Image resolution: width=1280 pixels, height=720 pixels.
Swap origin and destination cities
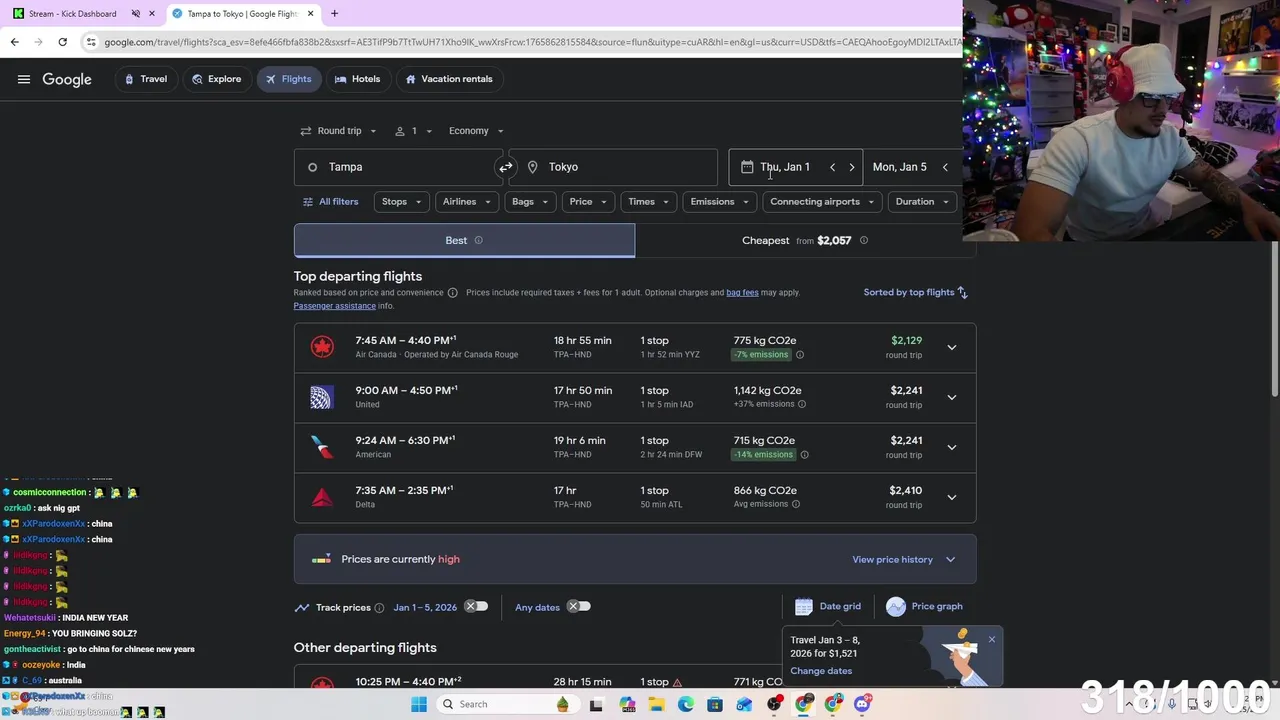coord(506,167)
